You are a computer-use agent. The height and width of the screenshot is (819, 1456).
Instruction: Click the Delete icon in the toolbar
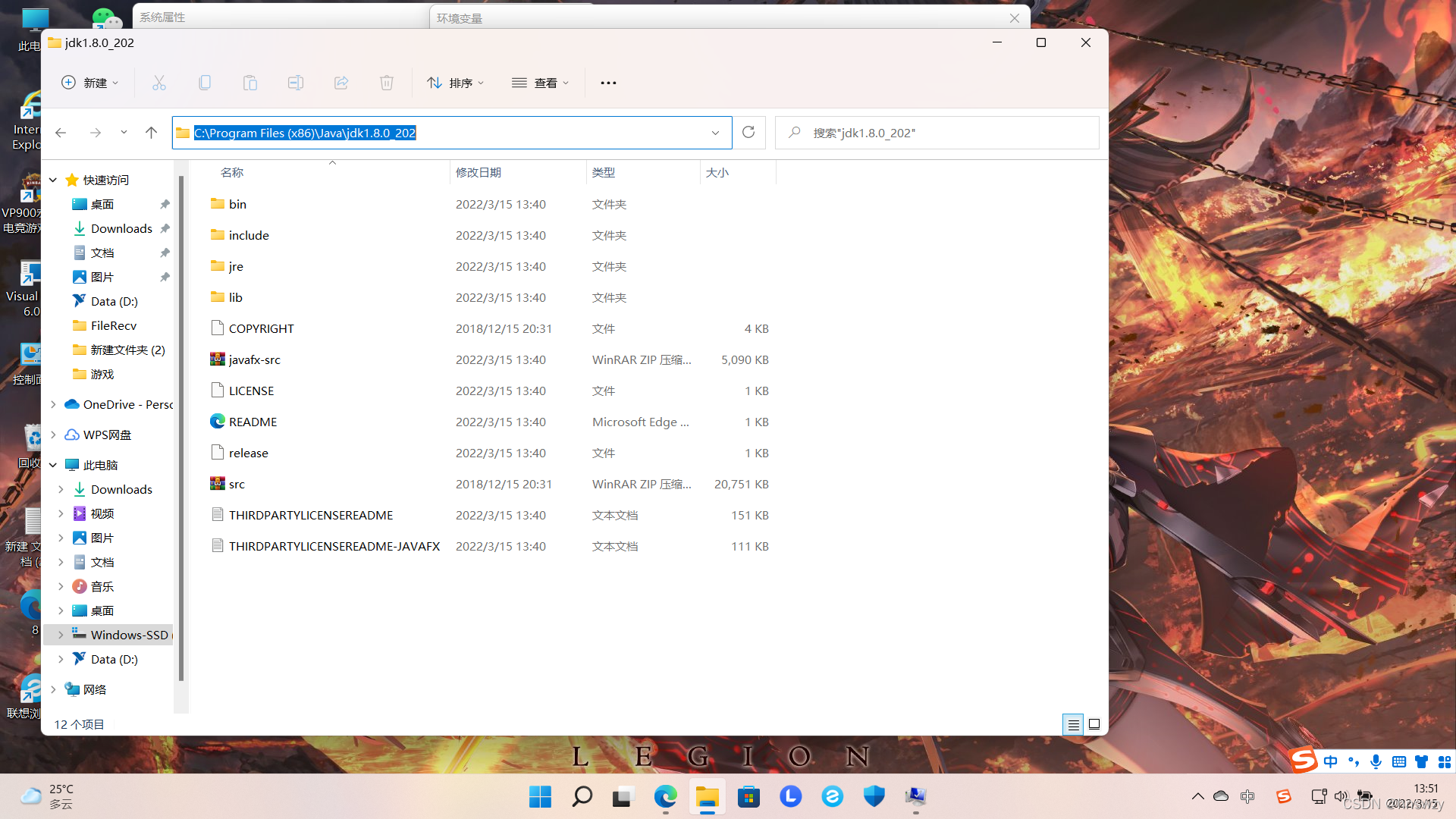tap(386, 83)
